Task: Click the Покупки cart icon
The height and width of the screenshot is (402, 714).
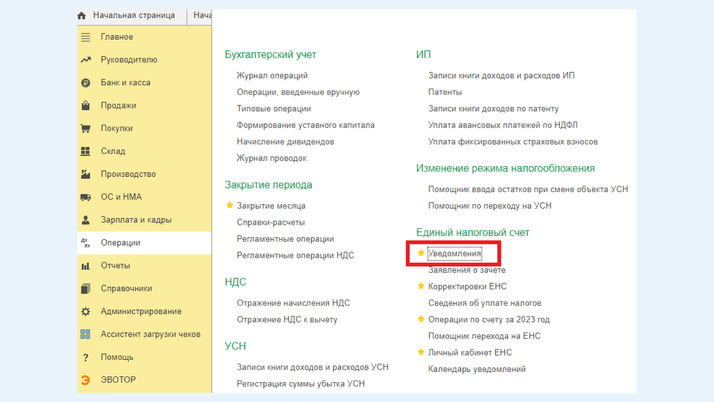Action: point(86,128)
